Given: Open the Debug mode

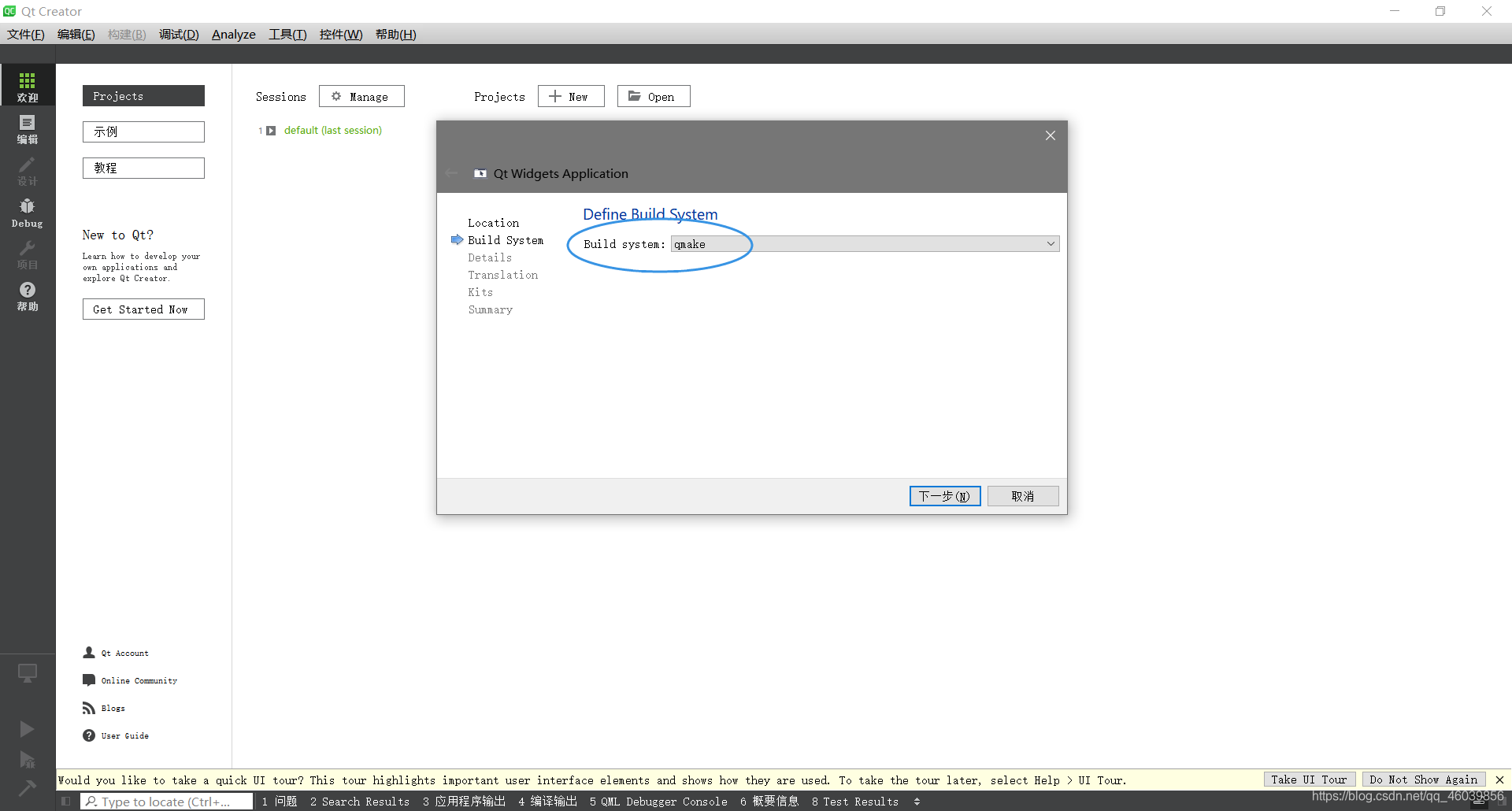Looking at the screenshot, I should click(x=28, y=213).
